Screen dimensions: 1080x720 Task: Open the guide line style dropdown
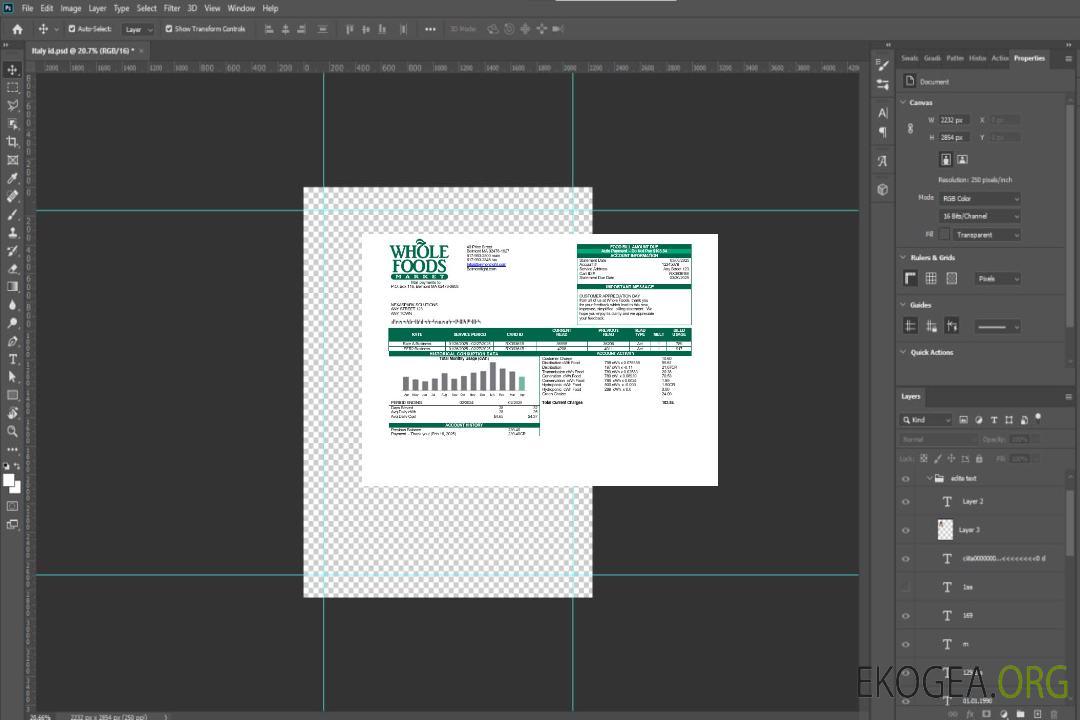point(998,327)
